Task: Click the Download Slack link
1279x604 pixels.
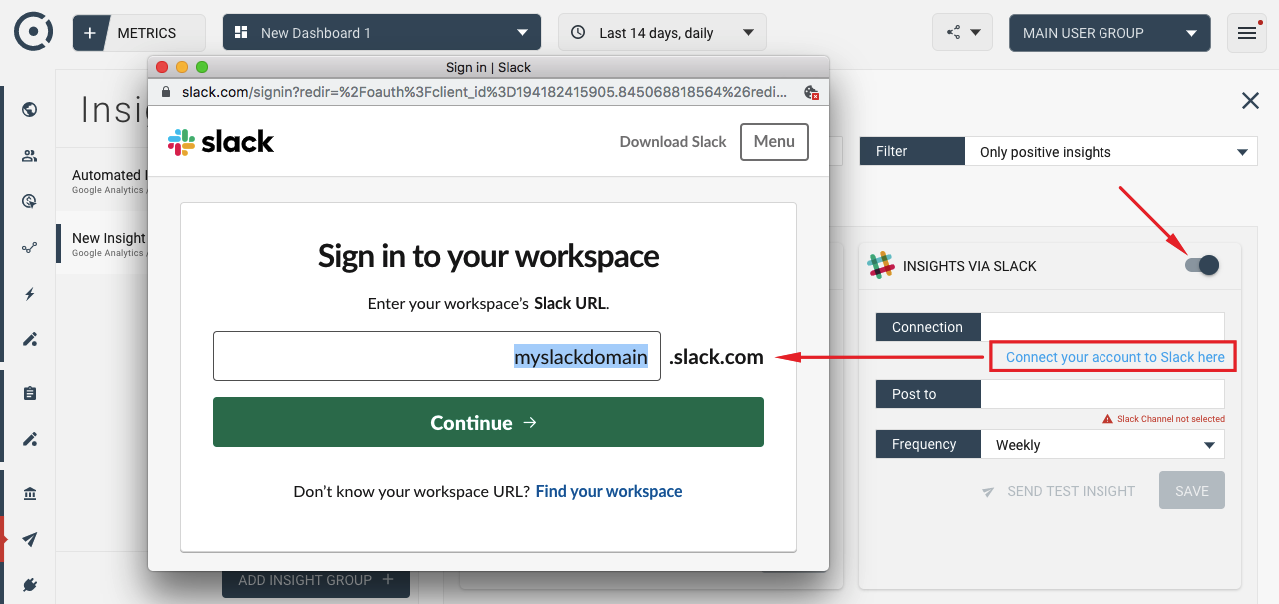Action: [673, 142]
